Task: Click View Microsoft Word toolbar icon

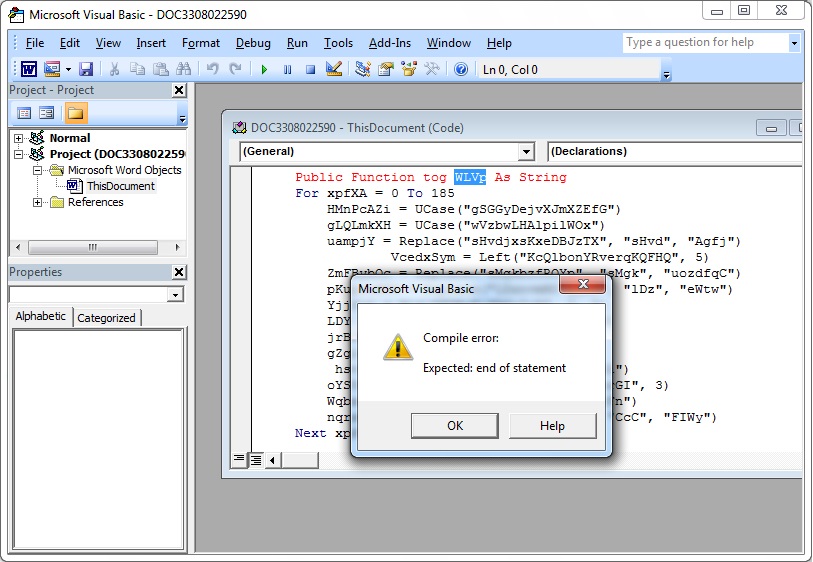Action: [29, 69]
